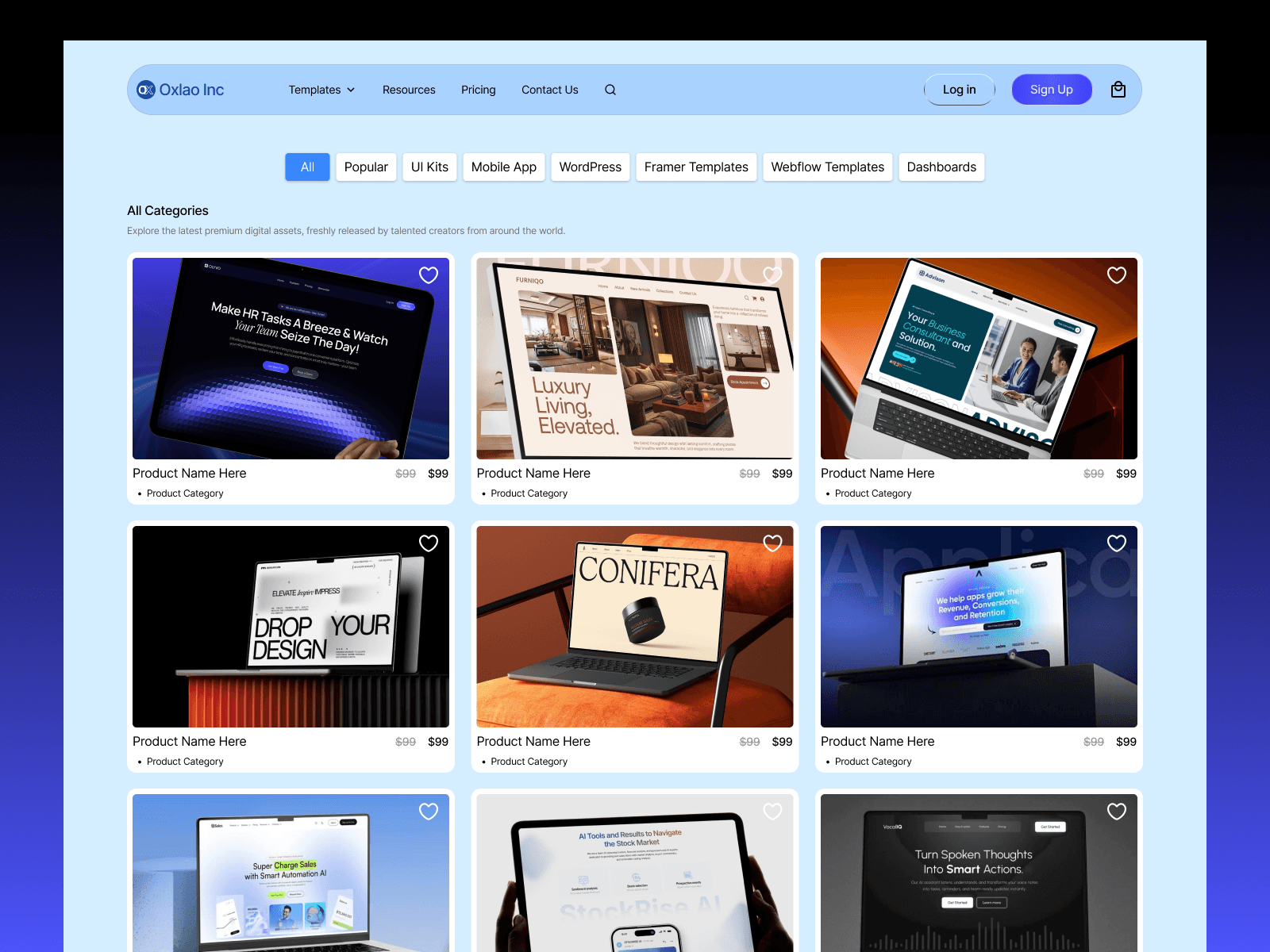Viewport: 1270px width, 952px height.
Task: Open the Conifera product thumbnail
Action: 635,627
